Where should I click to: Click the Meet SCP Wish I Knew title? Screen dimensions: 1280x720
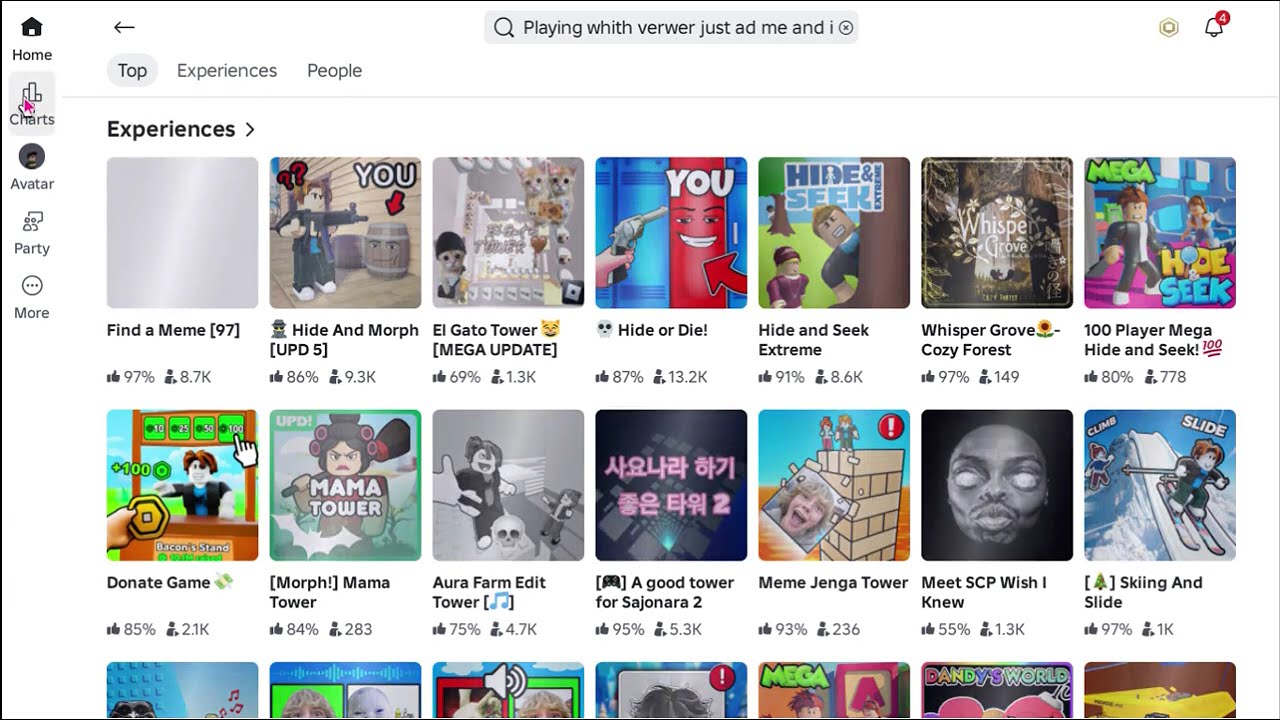coord(984,592)
